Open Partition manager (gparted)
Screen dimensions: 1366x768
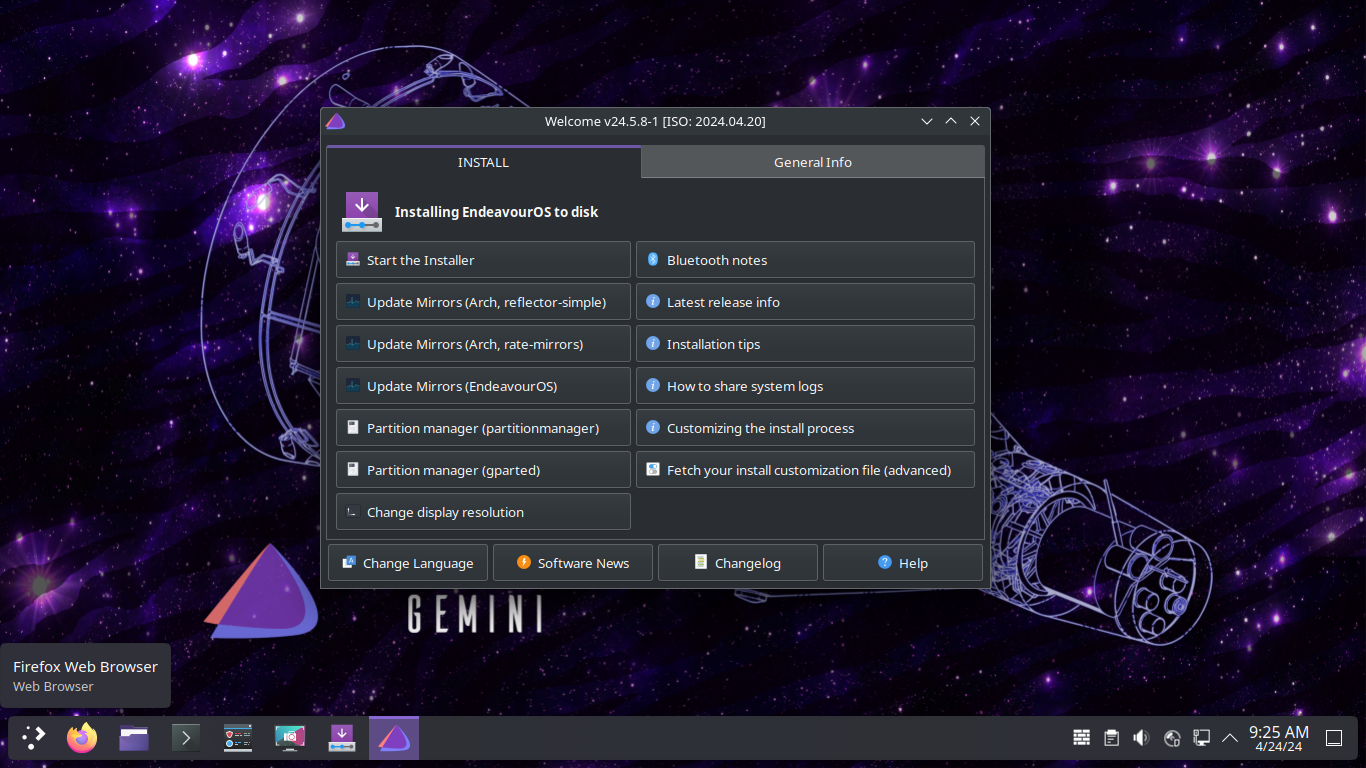483,470
